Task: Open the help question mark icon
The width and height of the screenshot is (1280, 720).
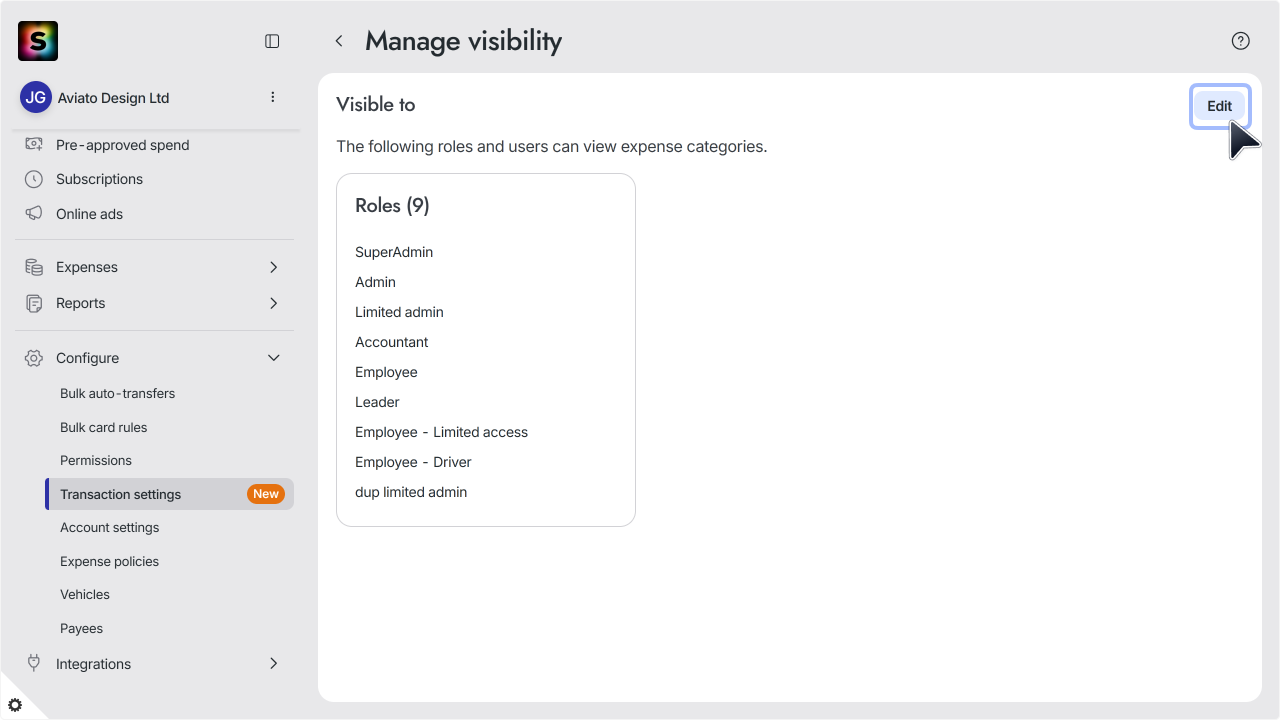Action: [x=1241, y=41]
